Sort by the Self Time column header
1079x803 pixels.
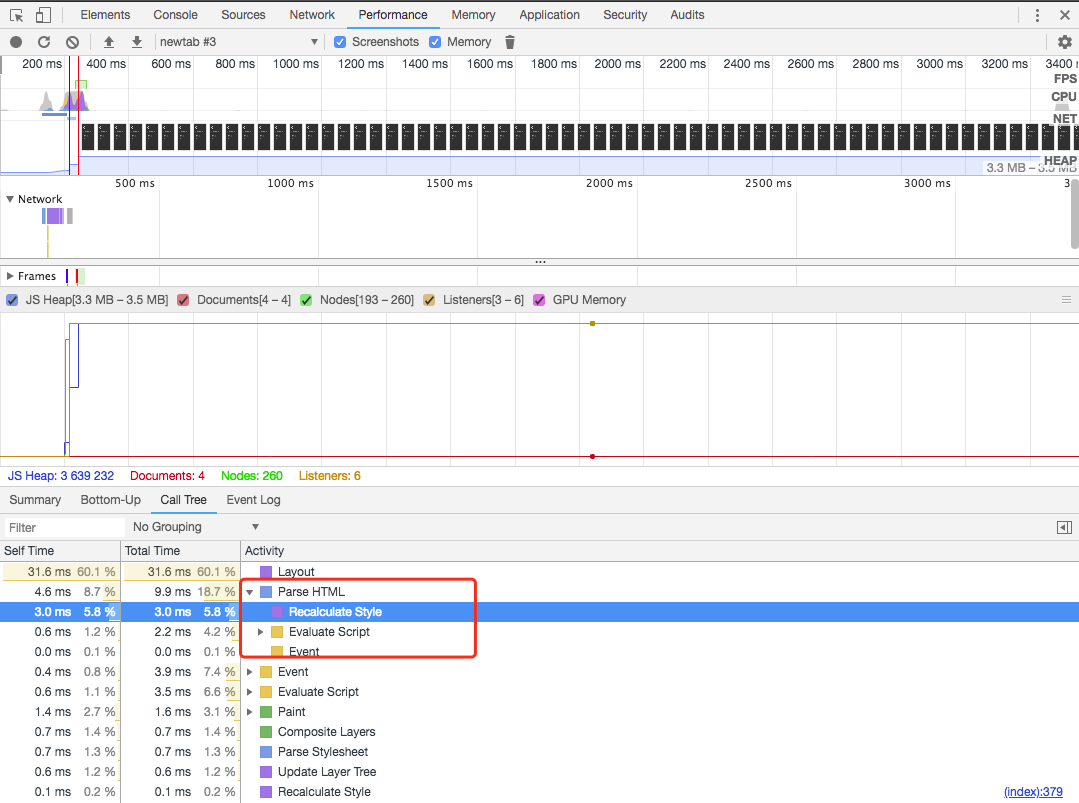(60, 550)
